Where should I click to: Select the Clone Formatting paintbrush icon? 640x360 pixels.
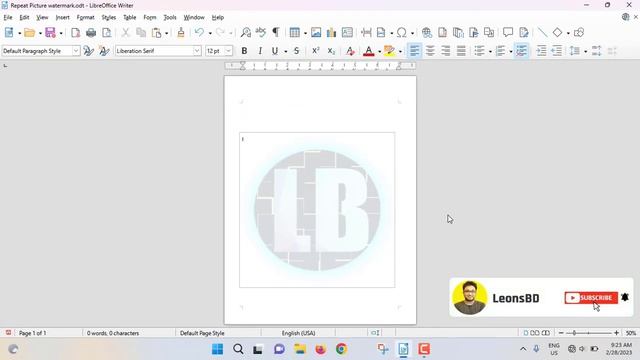tap(181, 33)
